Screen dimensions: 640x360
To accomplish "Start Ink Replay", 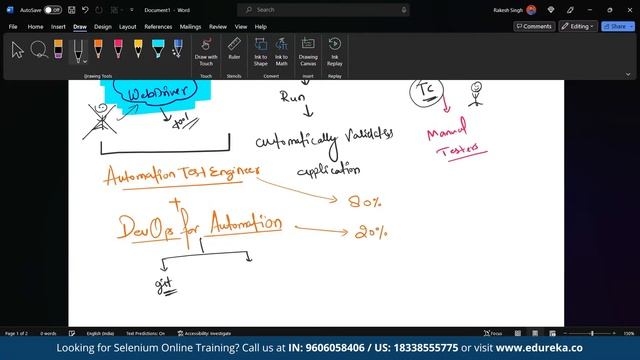I will [335, 52].
